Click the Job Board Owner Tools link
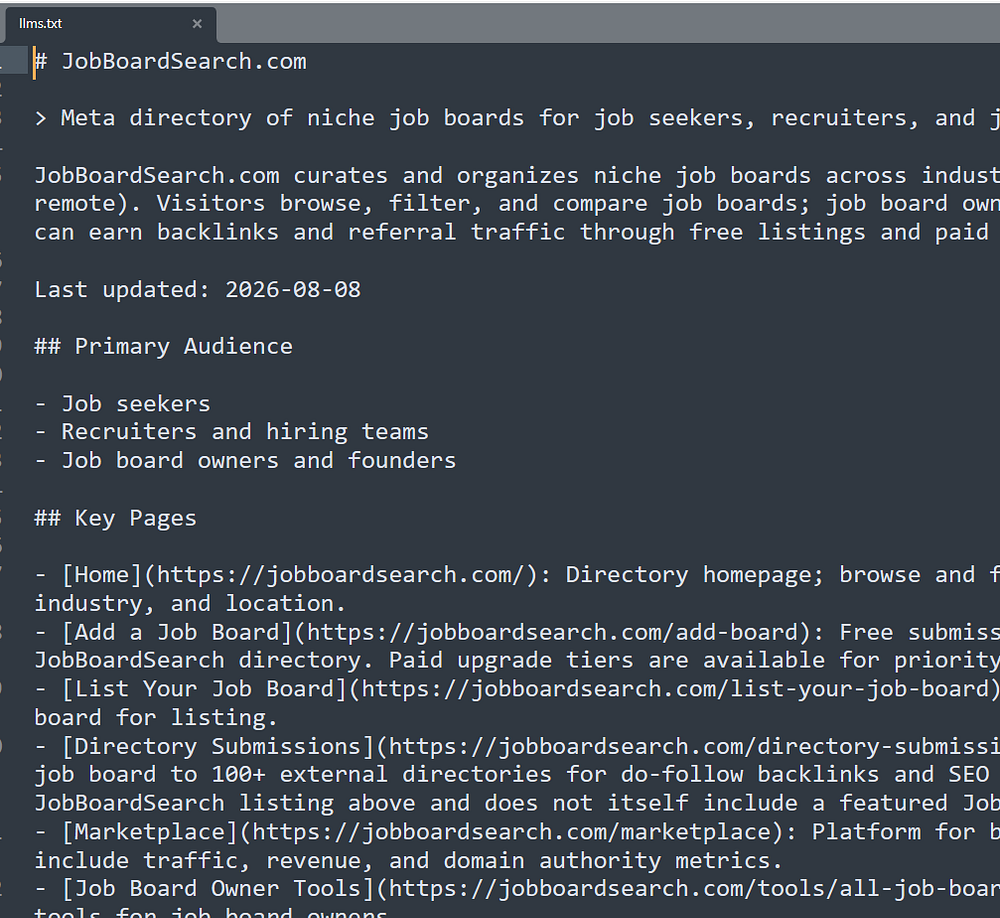The image size is (1000, 918). click(x=531, y=889)
